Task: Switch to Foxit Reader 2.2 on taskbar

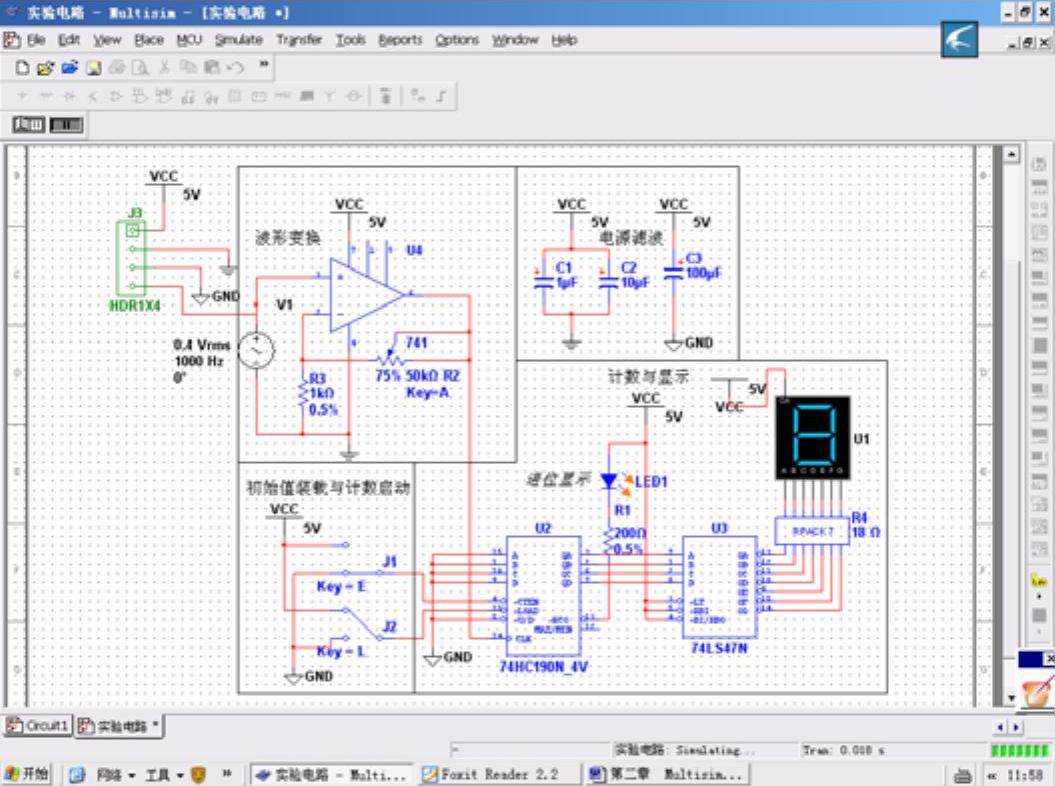Action: tap(497, 775)
